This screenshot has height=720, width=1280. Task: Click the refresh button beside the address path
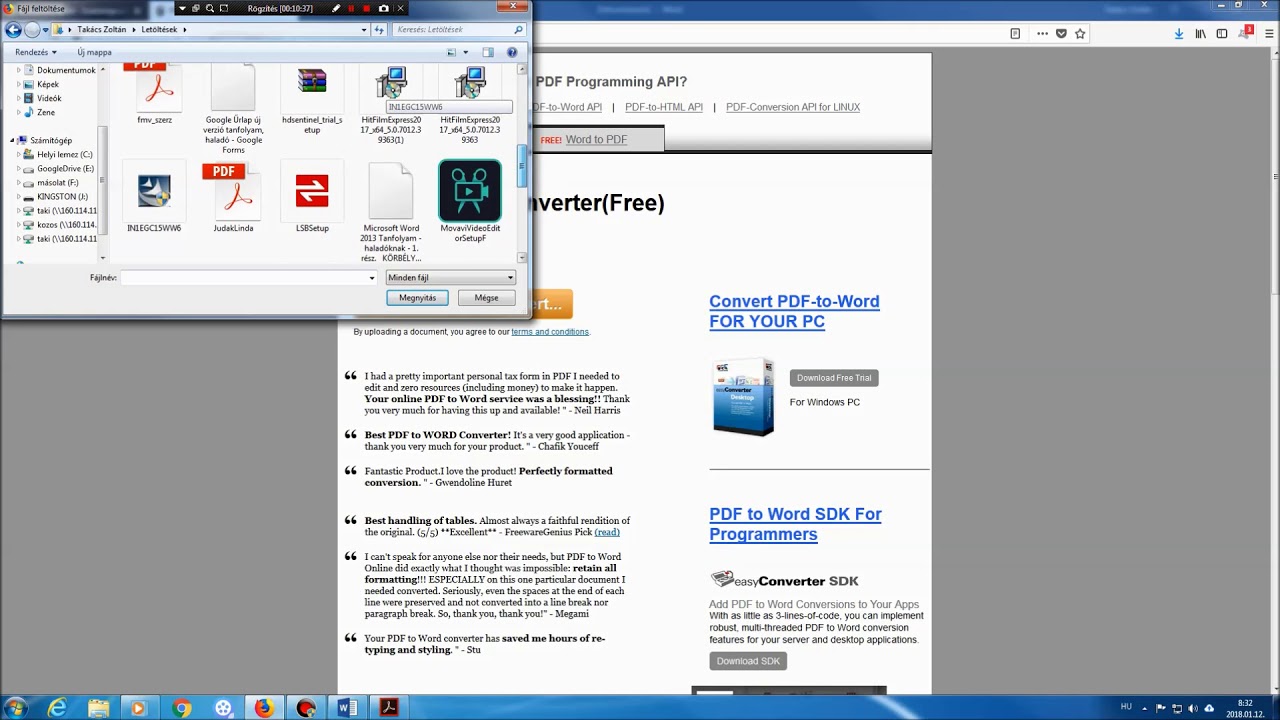379,30
